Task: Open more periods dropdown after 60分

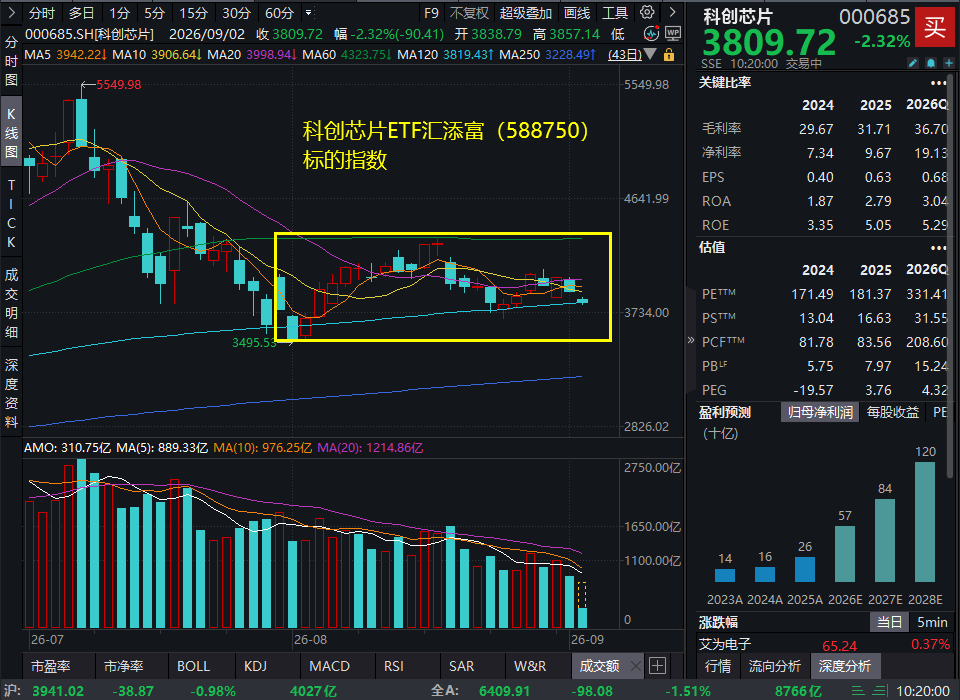Action: click(x=309, y=13)
